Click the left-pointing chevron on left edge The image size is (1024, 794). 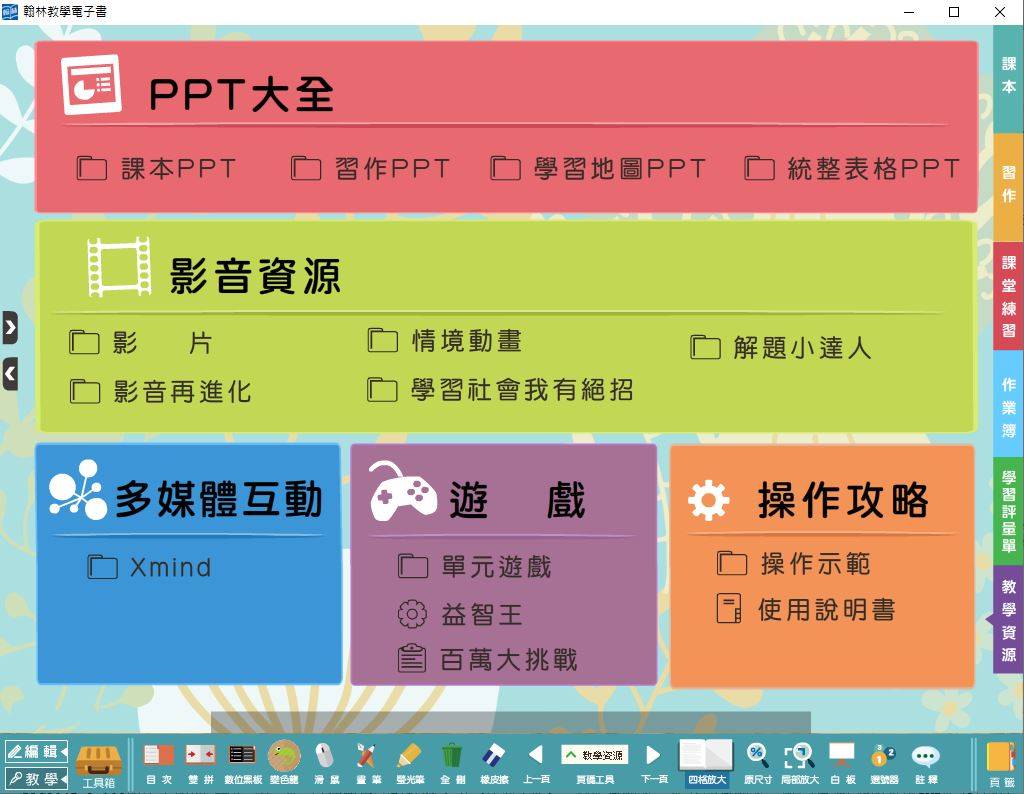[x=10, y=374]
